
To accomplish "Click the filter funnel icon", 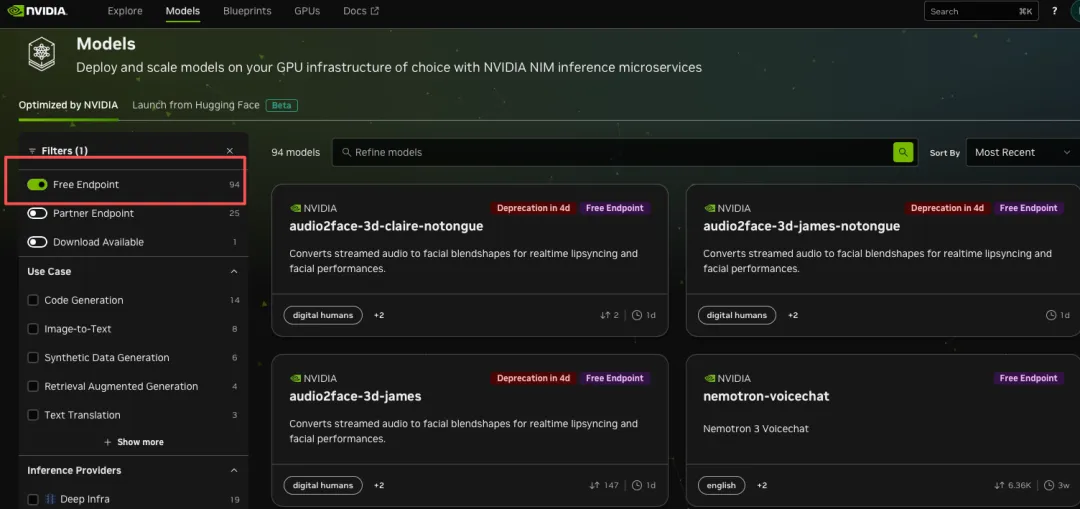I will (x=32, y=151).
